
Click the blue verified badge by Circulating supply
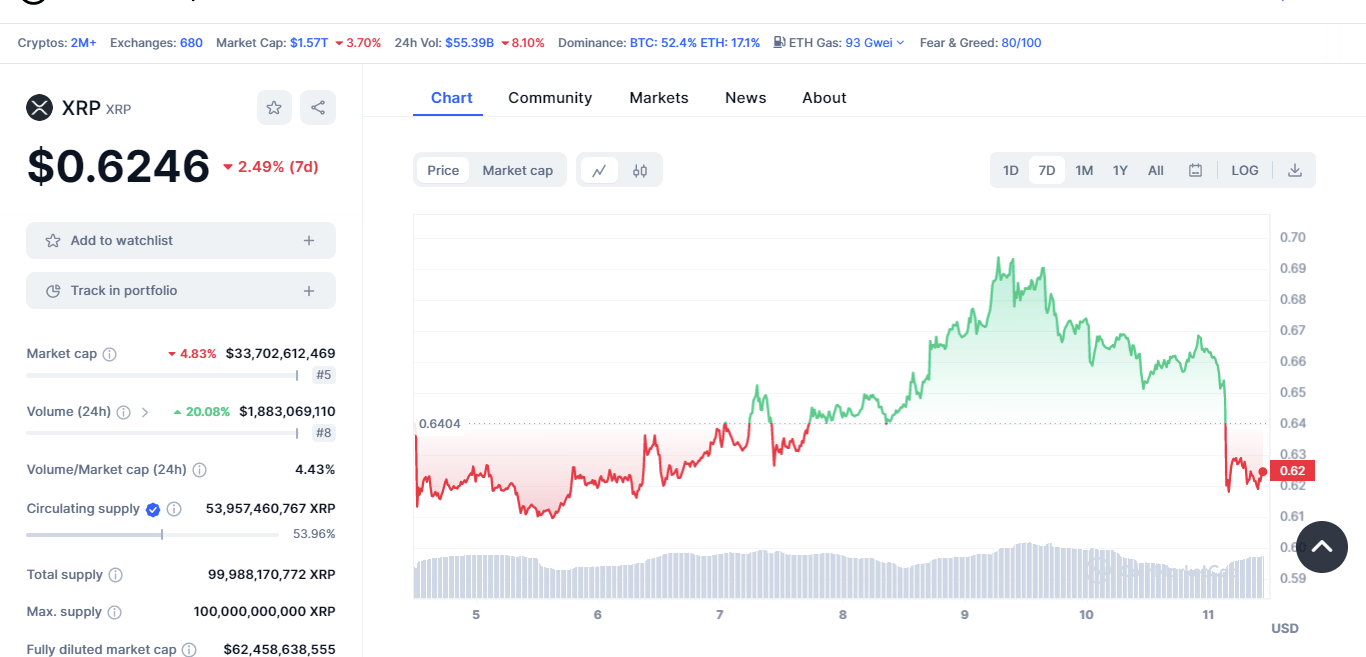153,509
